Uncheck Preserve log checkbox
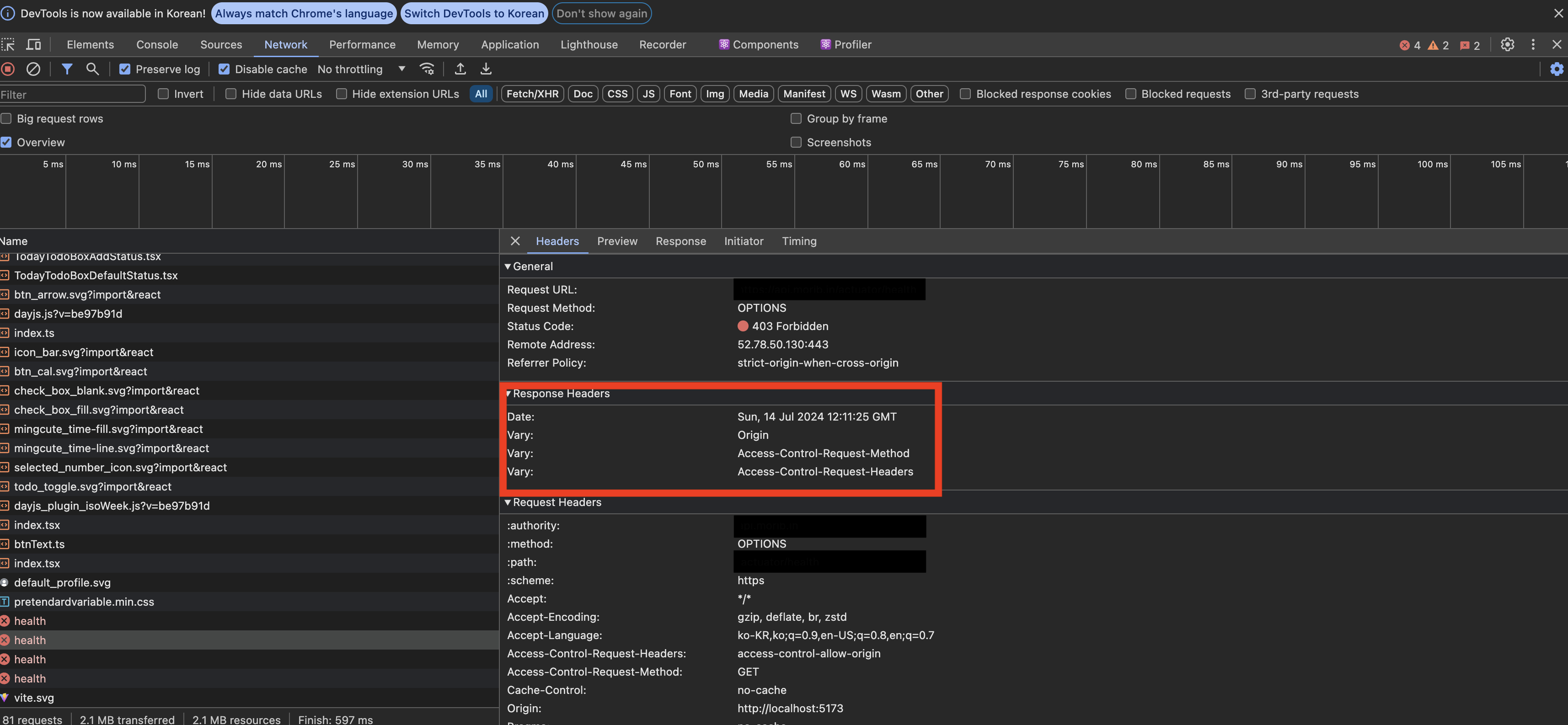Viewport: 1568px width, 725px height. (125, 69)
